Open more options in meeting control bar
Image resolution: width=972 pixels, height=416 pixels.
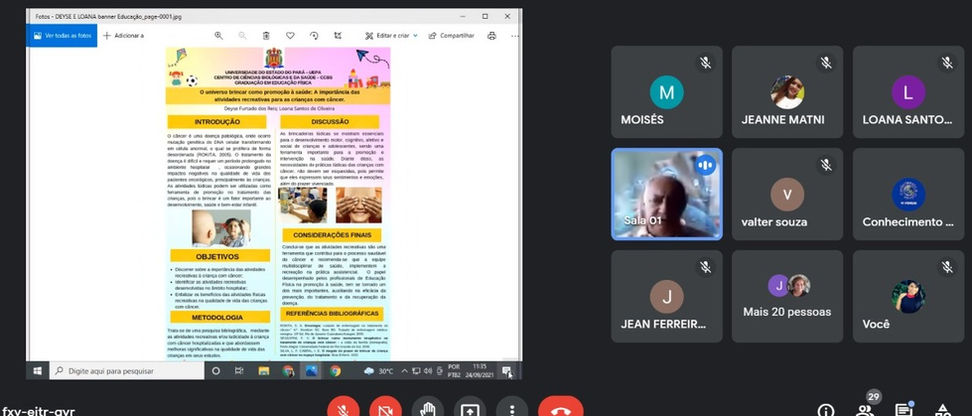[x=512, y=409]
